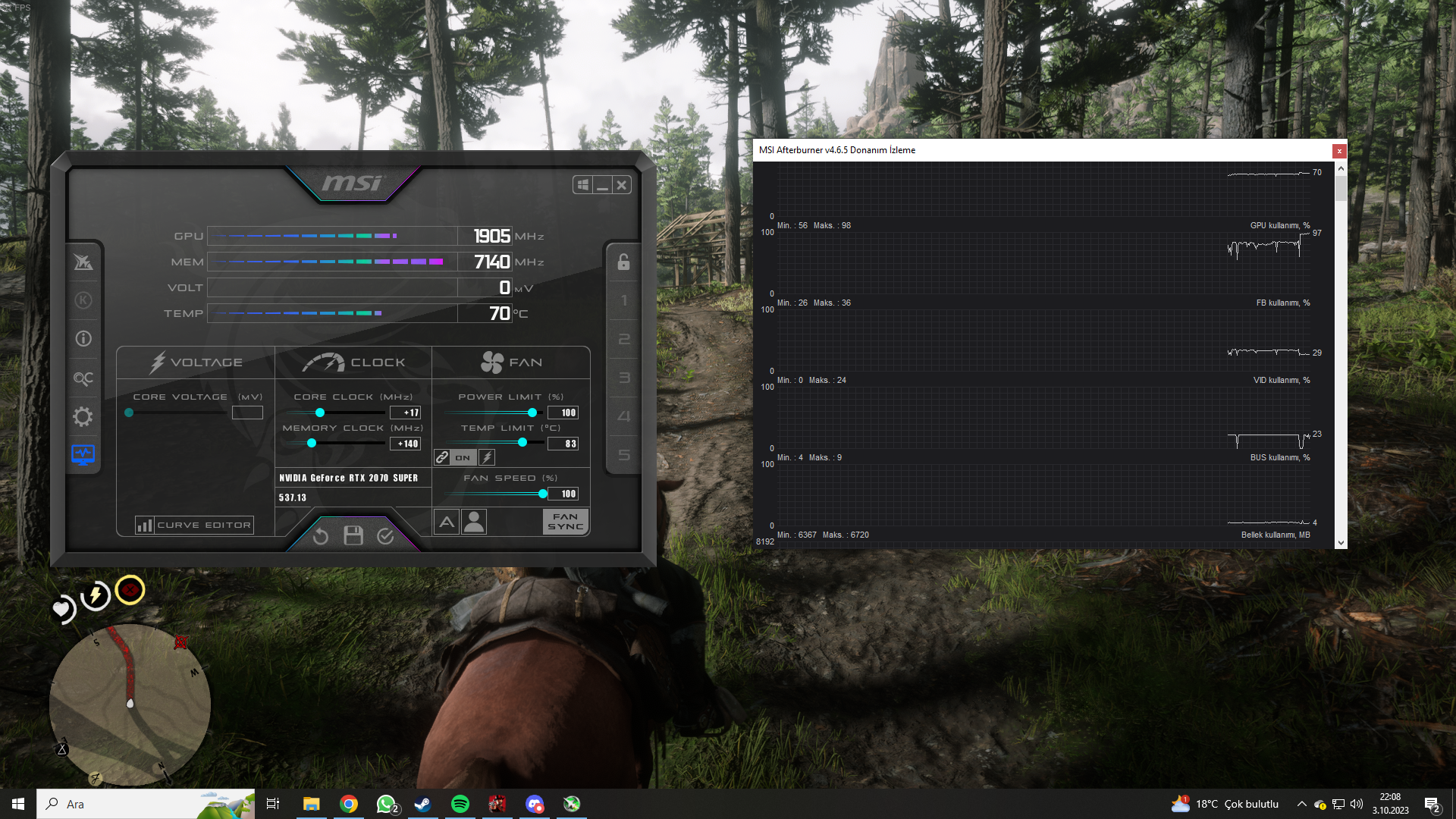Select profile slot 1
The width and height of the screenshot is (1456, 819).
(x=623, y=301)
